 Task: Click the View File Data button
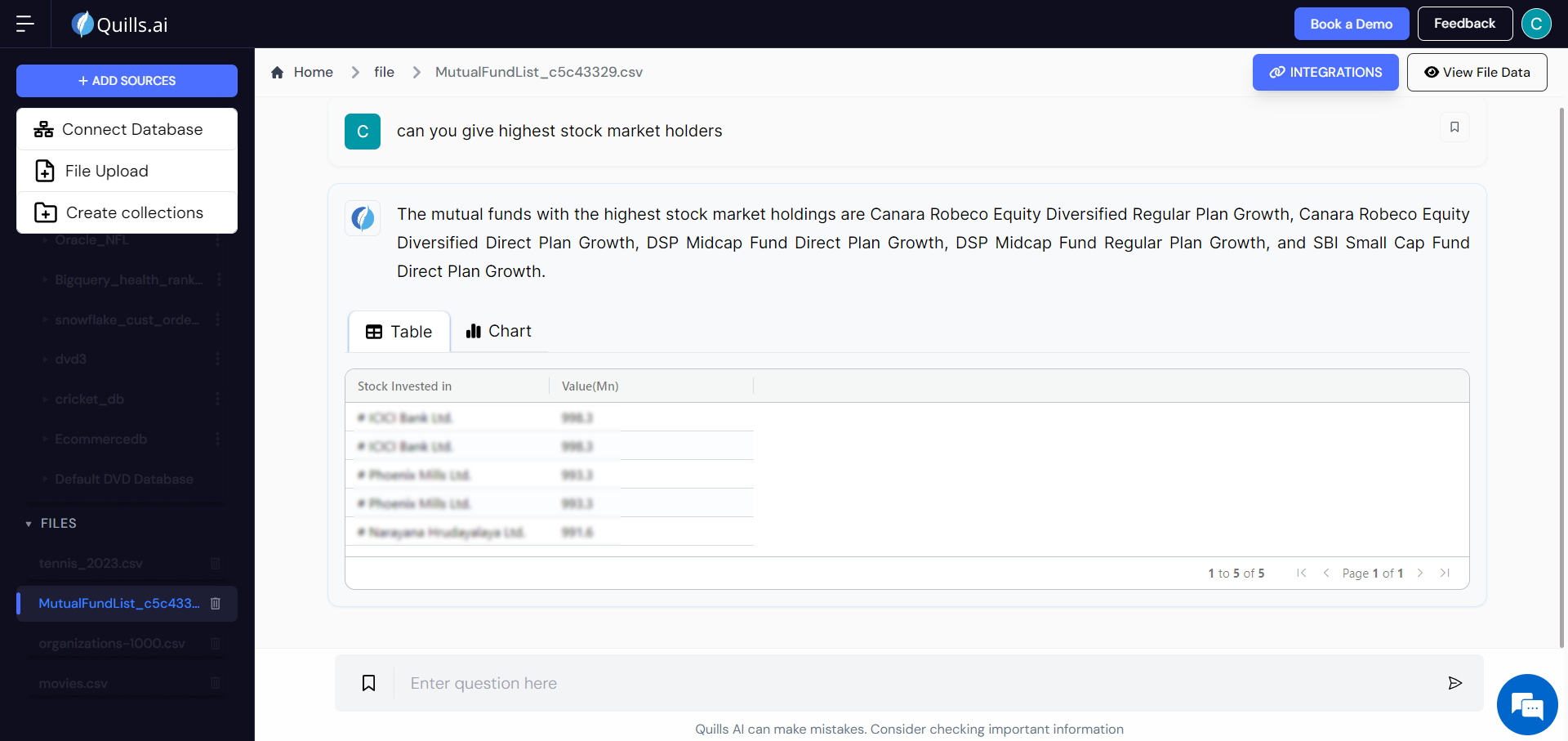(1477, 72)
